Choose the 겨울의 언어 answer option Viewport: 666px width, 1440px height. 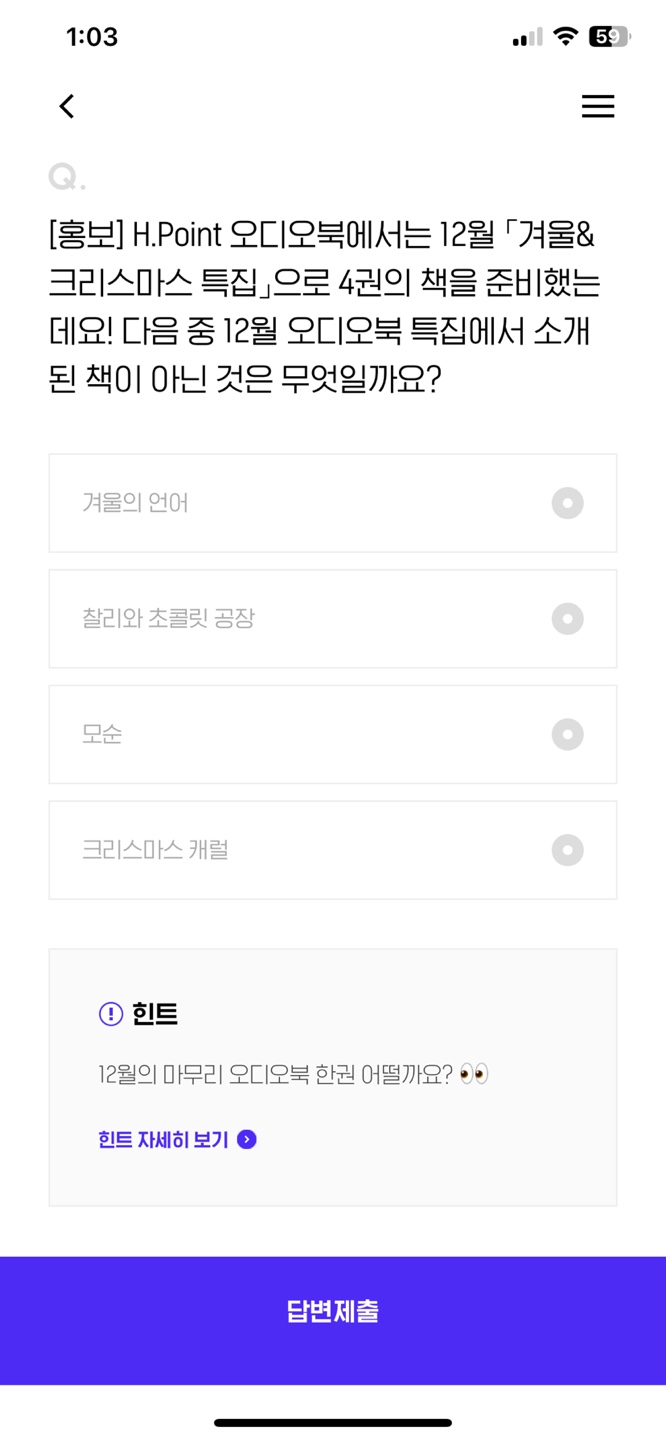[135, 503]
